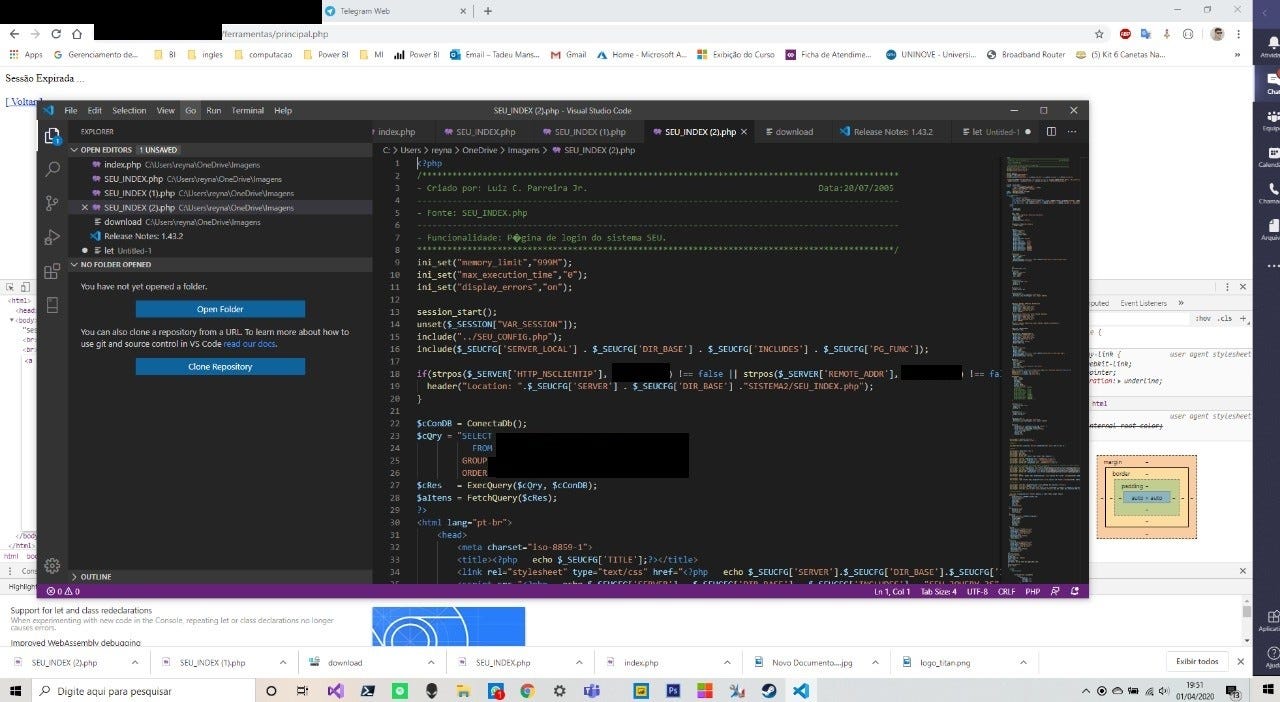
Task: Open the Teams more apps ellipsis
Action: tap(1272, 266)
